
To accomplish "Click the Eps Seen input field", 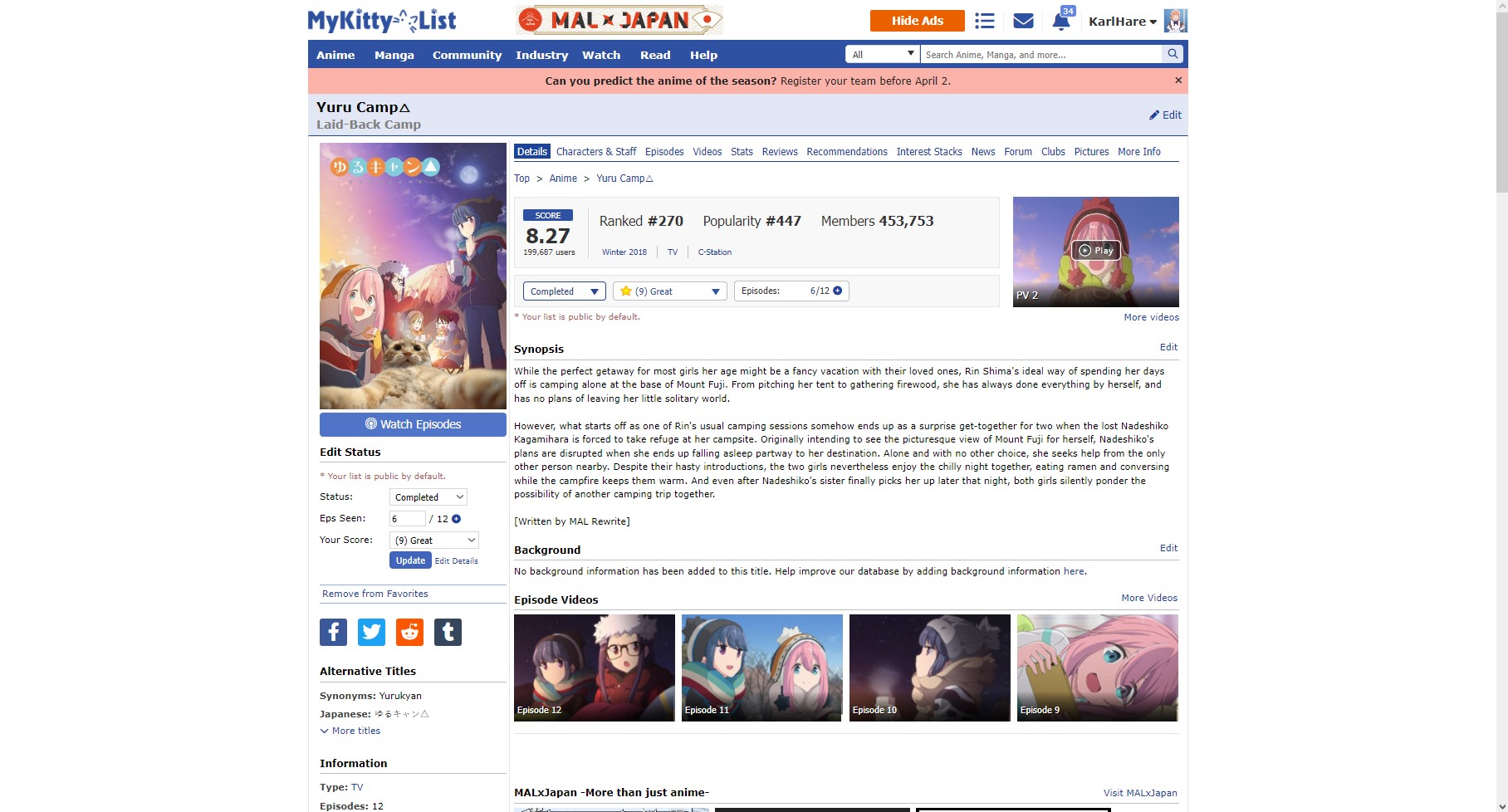I will pos(408,519).
